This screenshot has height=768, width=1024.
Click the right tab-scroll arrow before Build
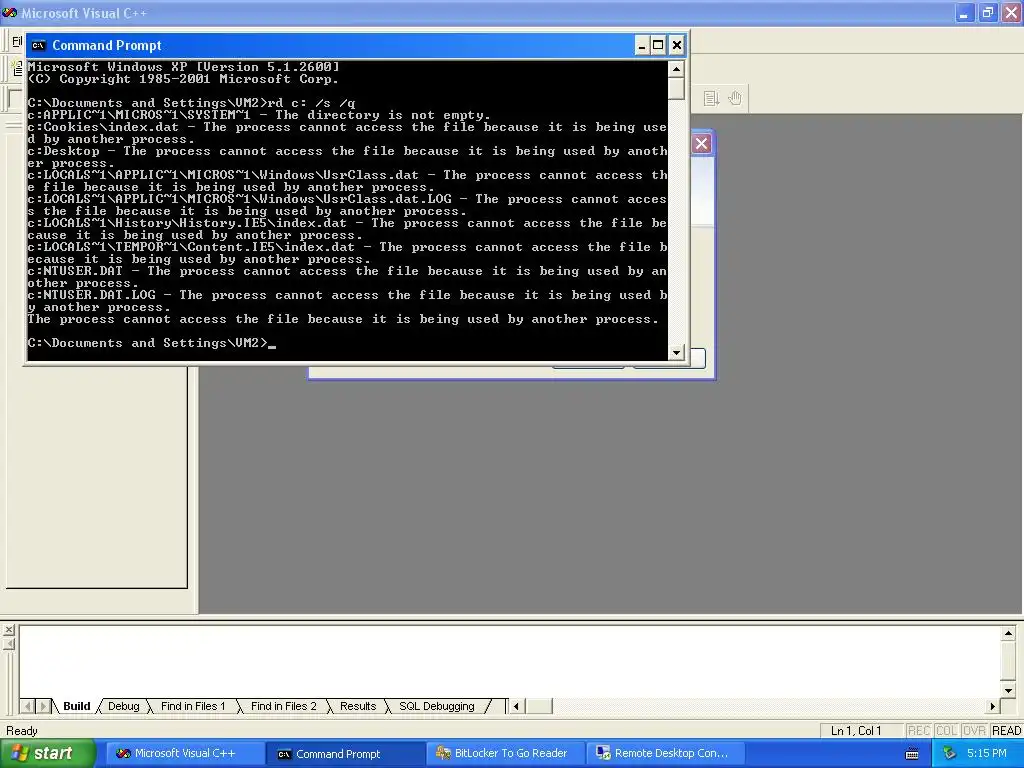(x=43, y=706)
